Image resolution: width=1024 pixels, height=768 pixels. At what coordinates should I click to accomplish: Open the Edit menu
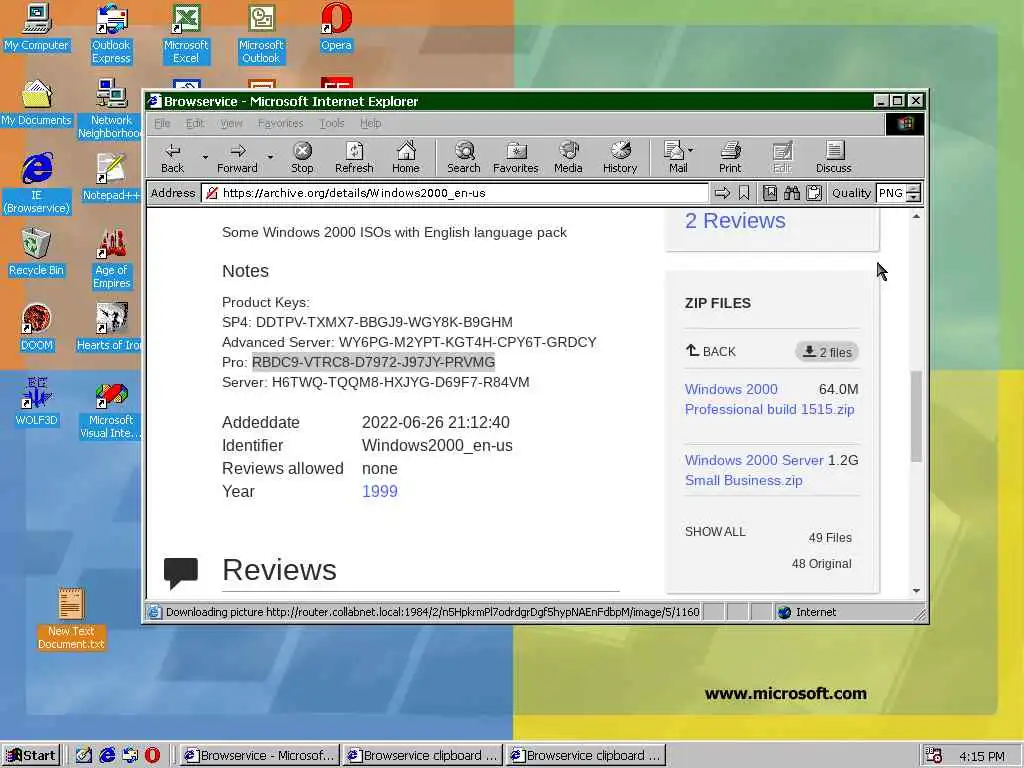195,123
